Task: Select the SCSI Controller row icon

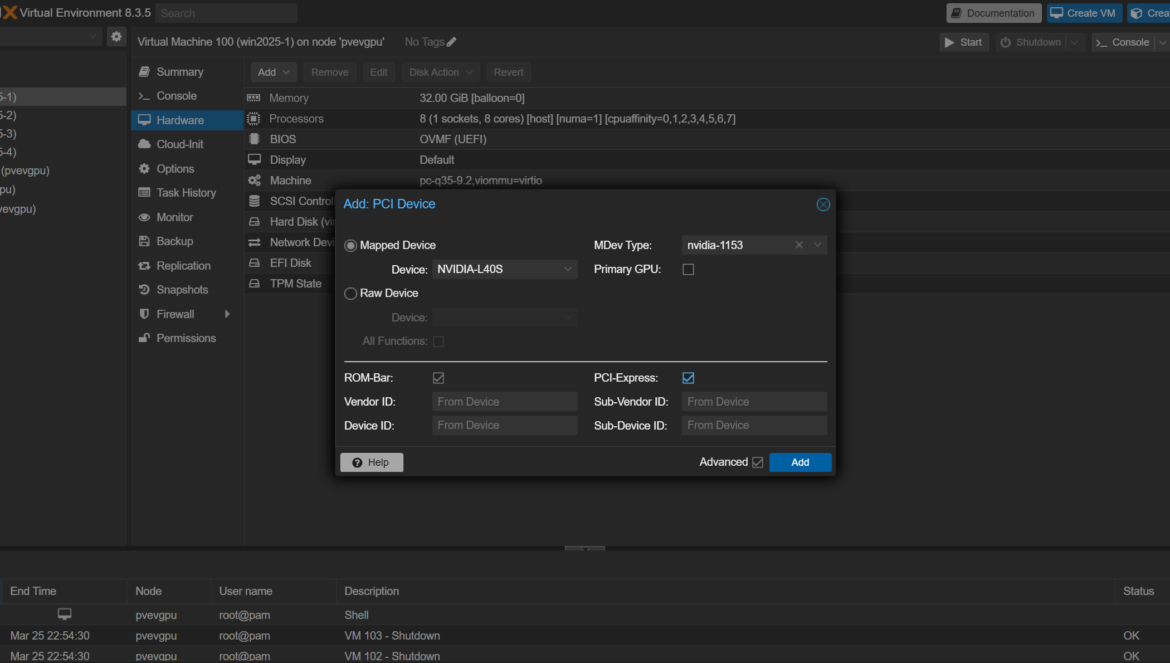Action: pos(254,201)
